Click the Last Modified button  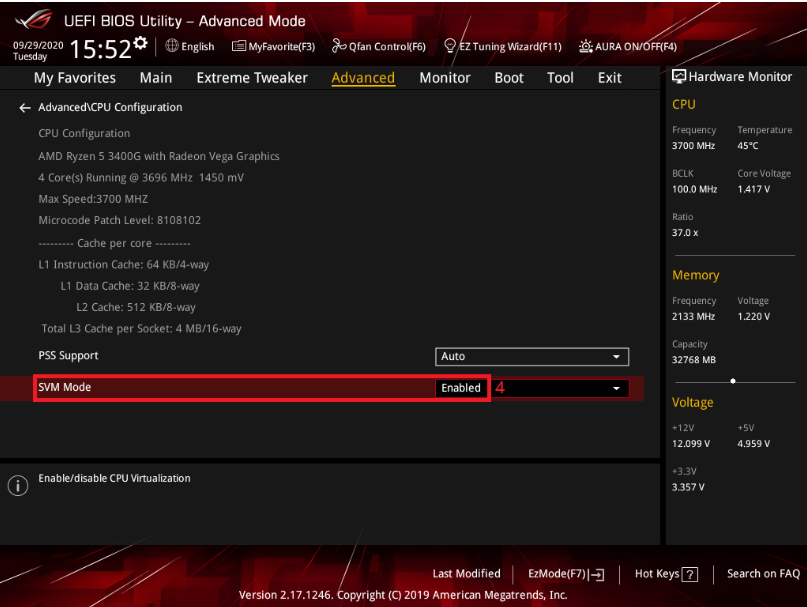(x=466, y=574)
